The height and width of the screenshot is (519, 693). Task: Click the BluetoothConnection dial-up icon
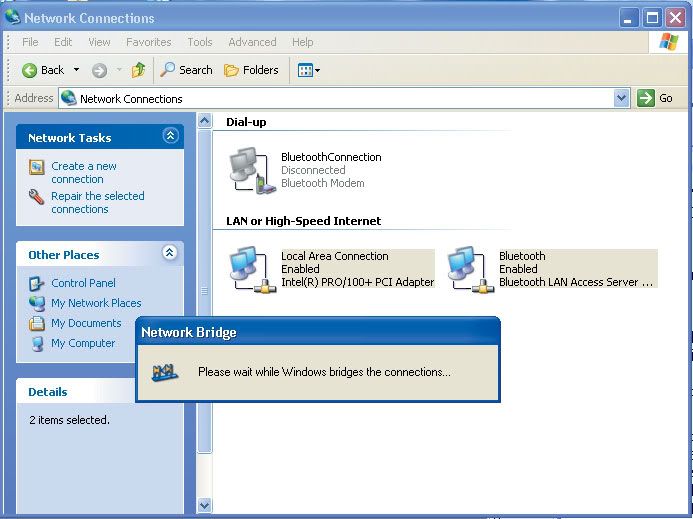coord(252,171)
